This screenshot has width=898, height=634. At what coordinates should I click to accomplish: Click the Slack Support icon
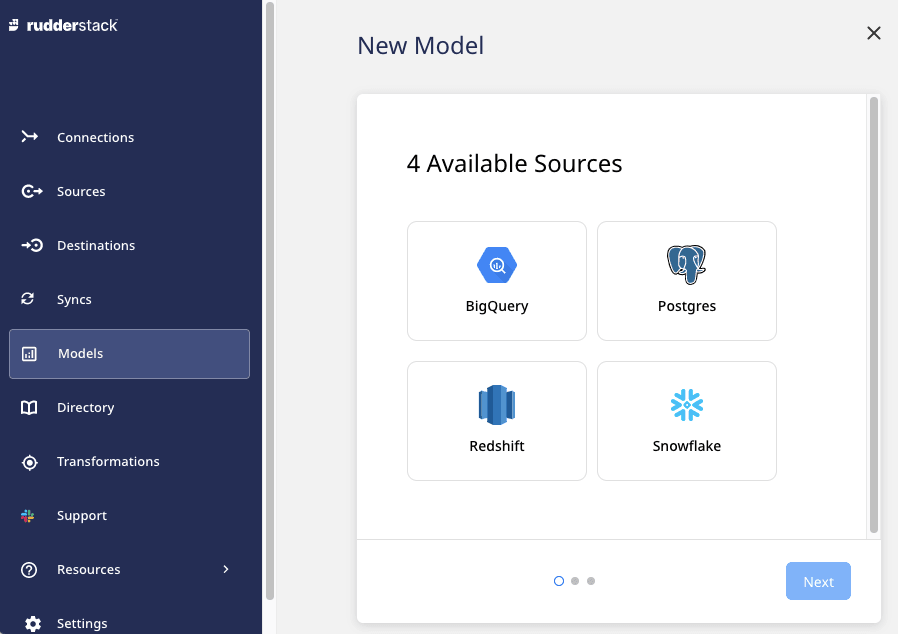click(28, 516)
